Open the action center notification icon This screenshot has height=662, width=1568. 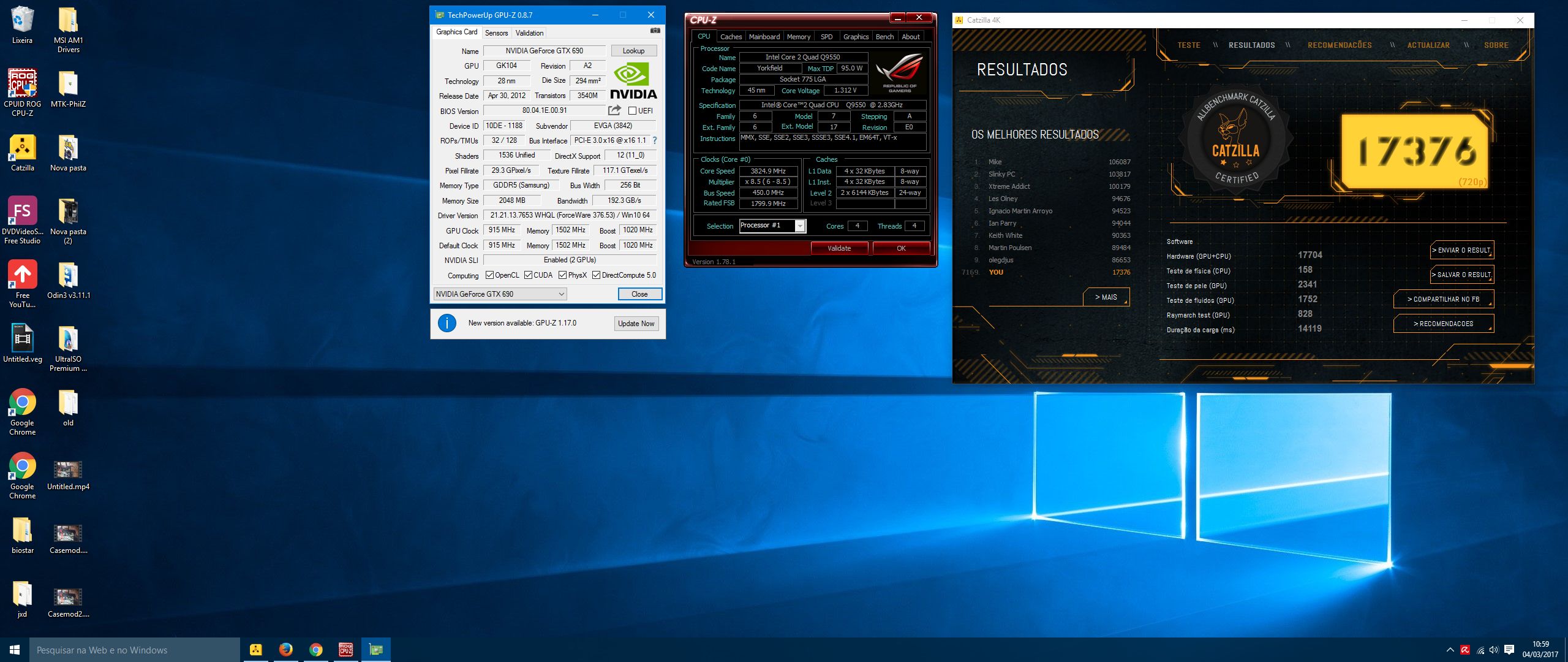coord(1509,650)
